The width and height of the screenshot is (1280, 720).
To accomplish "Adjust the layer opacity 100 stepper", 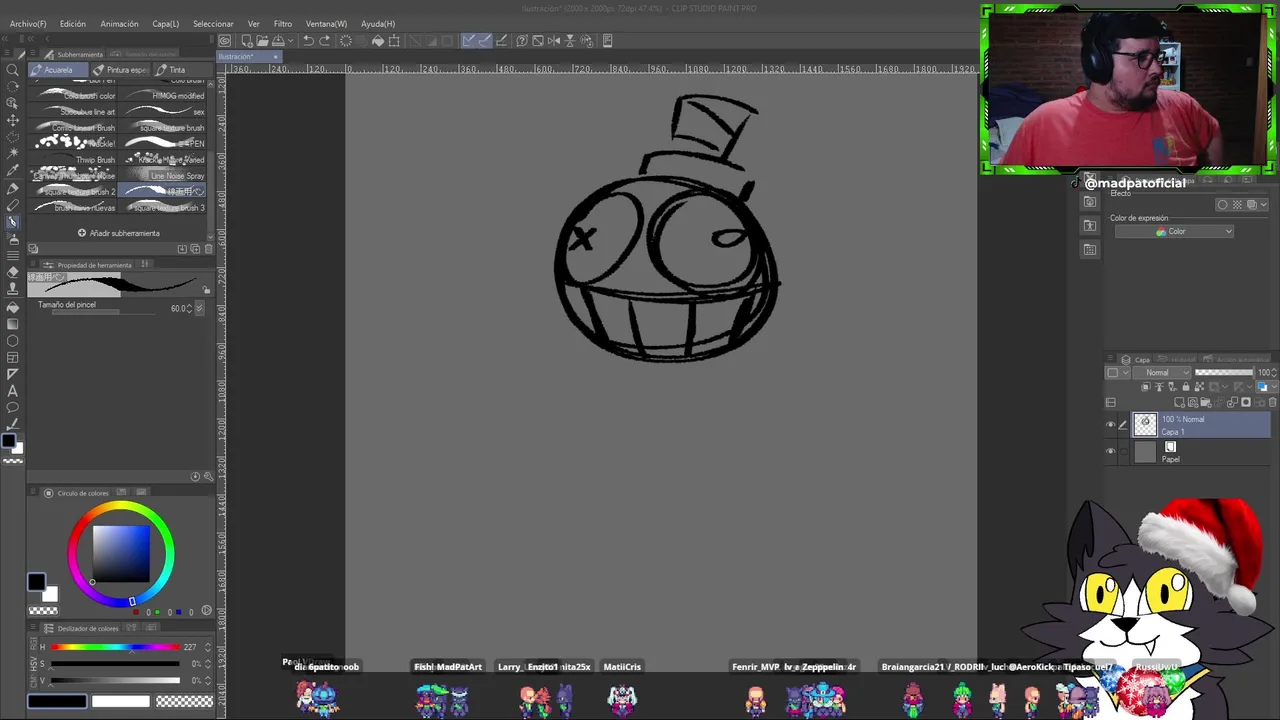I will [x=1274, y=373].
